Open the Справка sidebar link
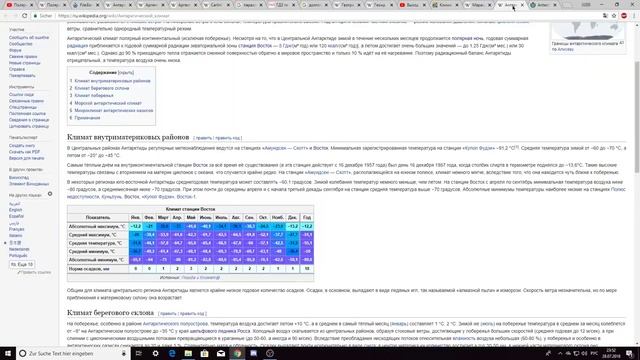This screenshot has height=360, width=640. point(17,69)
